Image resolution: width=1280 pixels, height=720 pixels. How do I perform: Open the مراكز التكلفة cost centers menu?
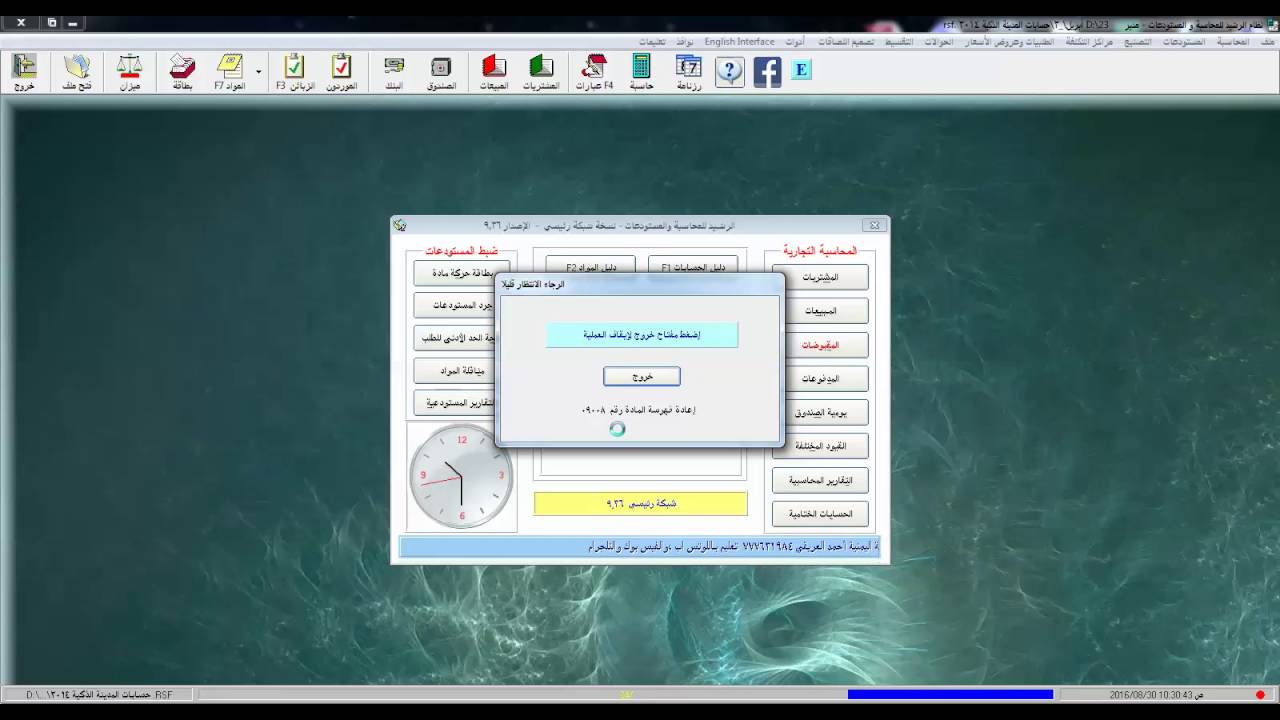1090,42
